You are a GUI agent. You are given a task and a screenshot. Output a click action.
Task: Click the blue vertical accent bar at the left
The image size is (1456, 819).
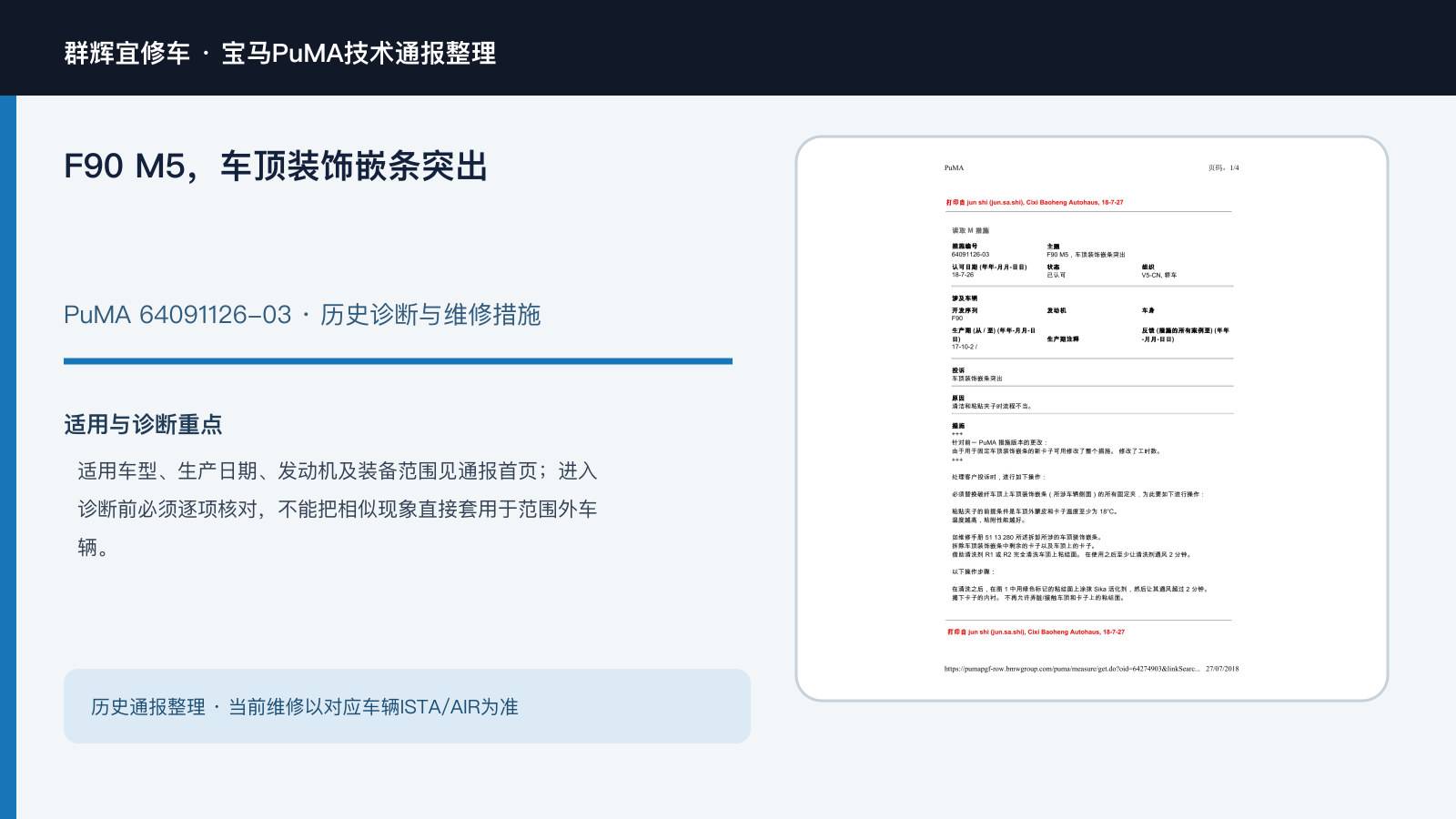coord(8,457)
